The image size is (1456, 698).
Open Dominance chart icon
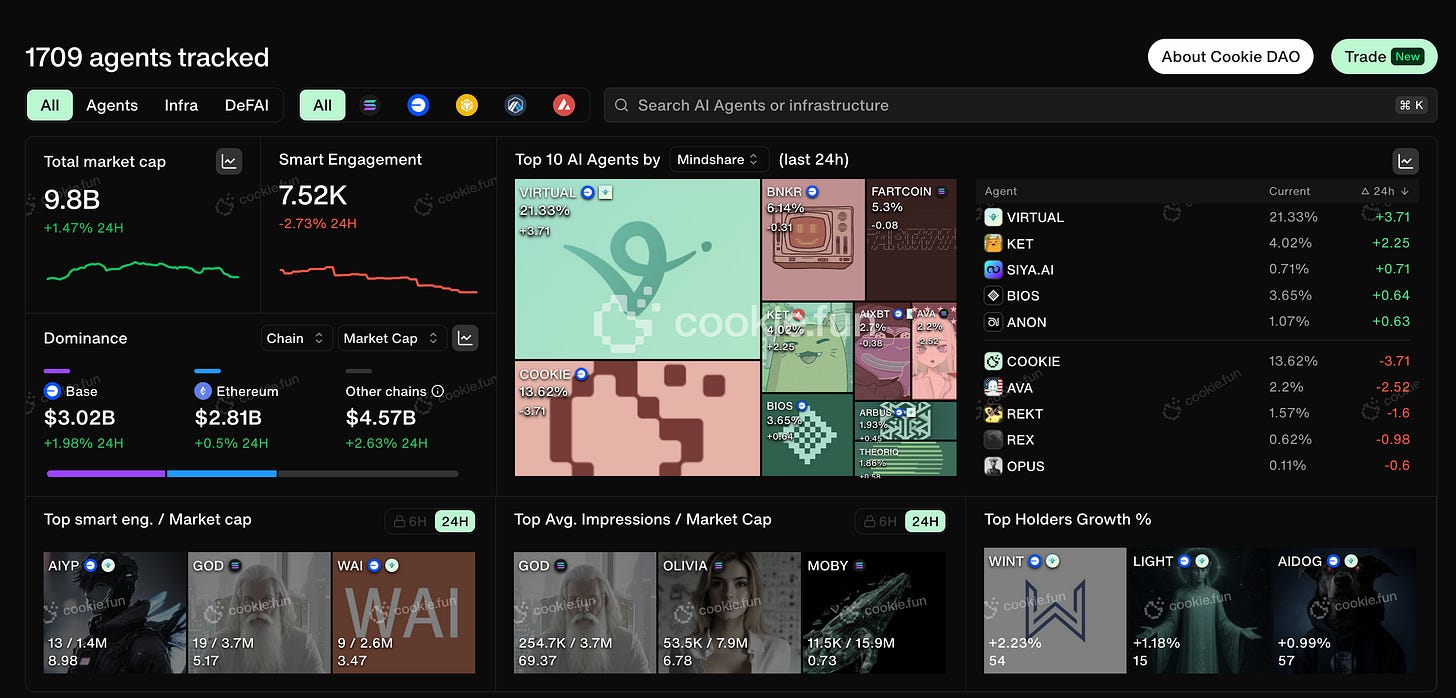[465, 338]
